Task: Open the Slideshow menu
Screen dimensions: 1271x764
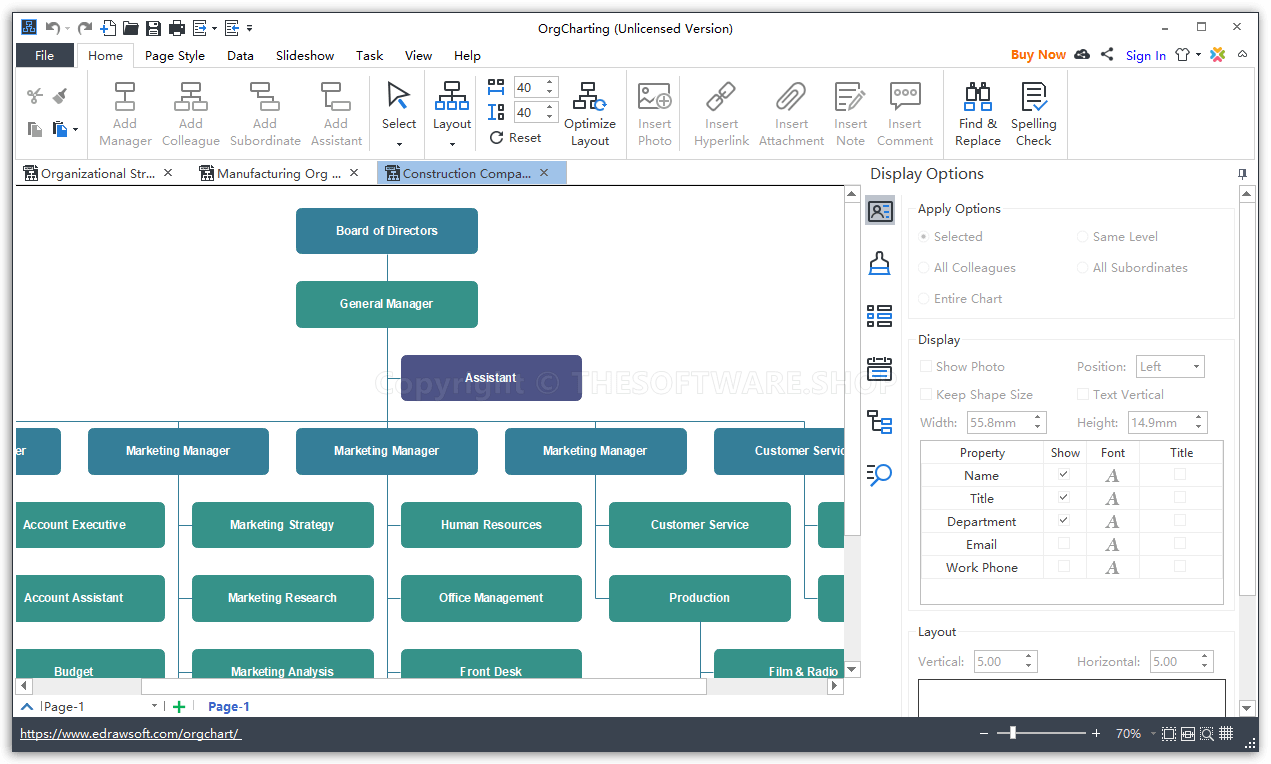Action: (x=304, y=55)
